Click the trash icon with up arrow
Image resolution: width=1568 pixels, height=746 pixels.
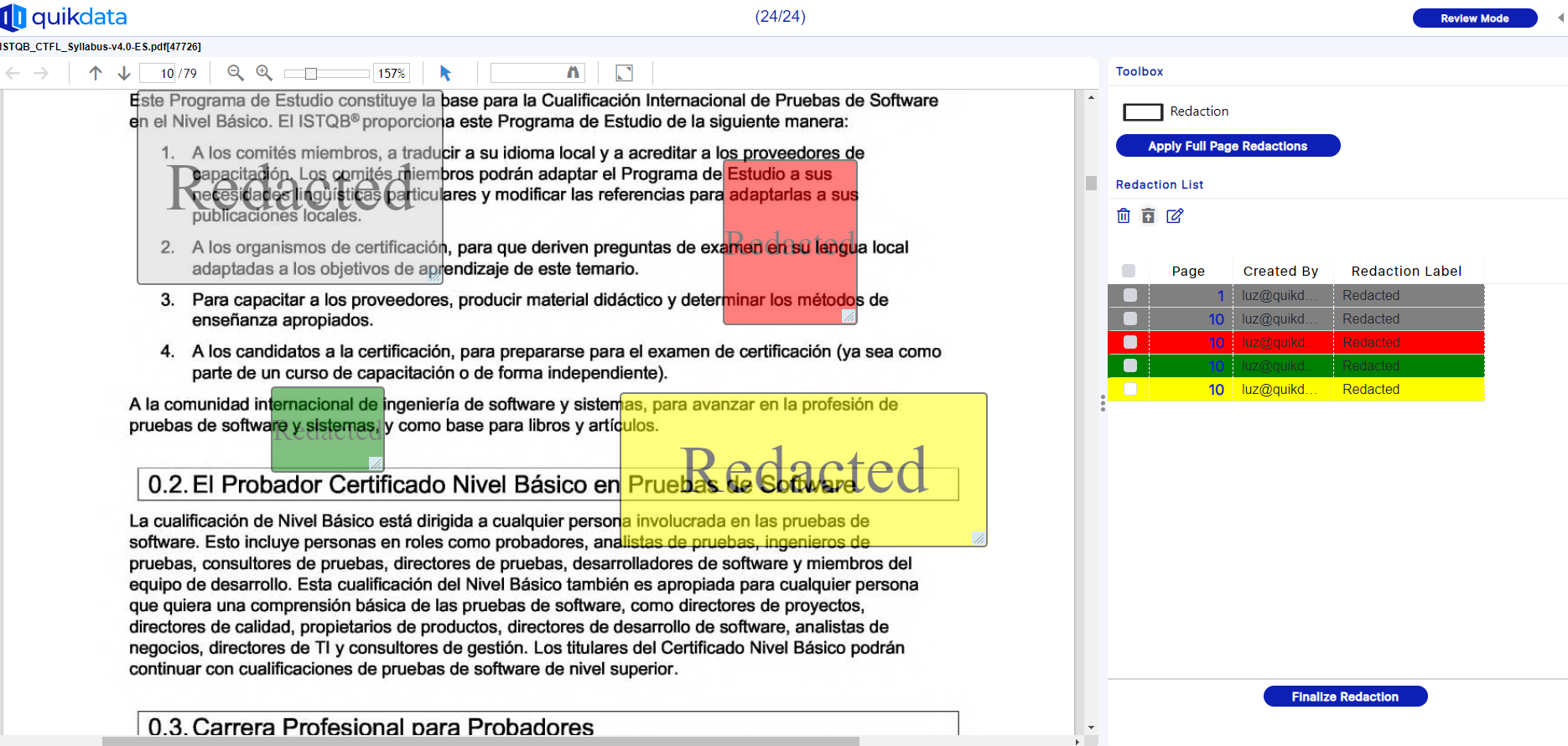click(x=1149, y=215)
